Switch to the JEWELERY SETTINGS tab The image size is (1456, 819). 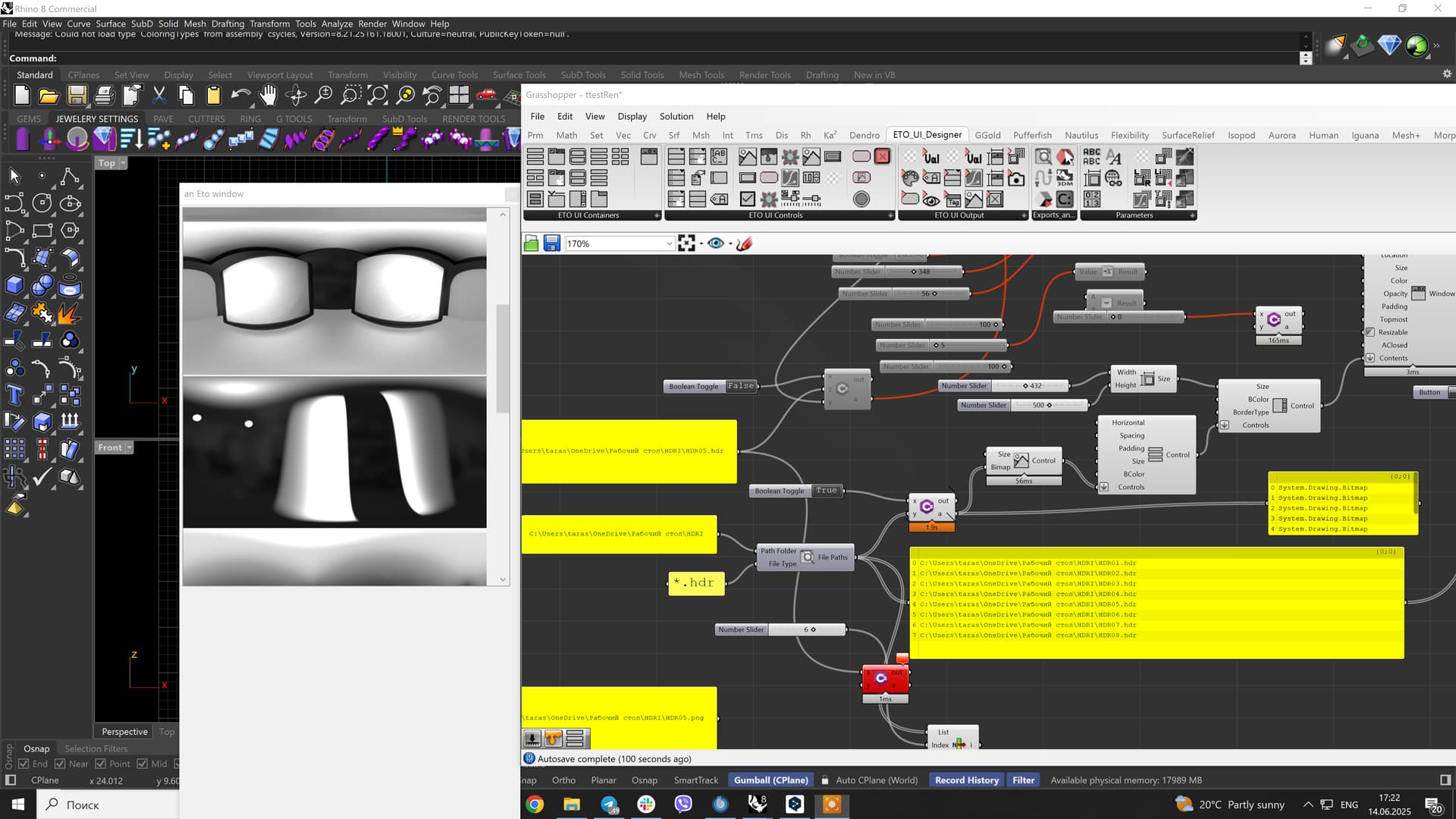(96, 118)
